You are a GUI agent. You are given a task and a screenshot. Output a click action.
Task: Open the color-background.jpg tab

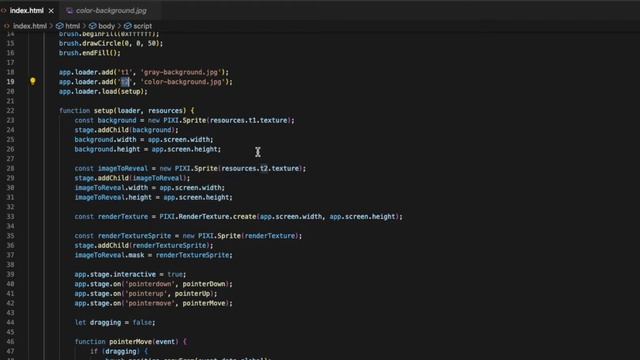coord(111,11)
